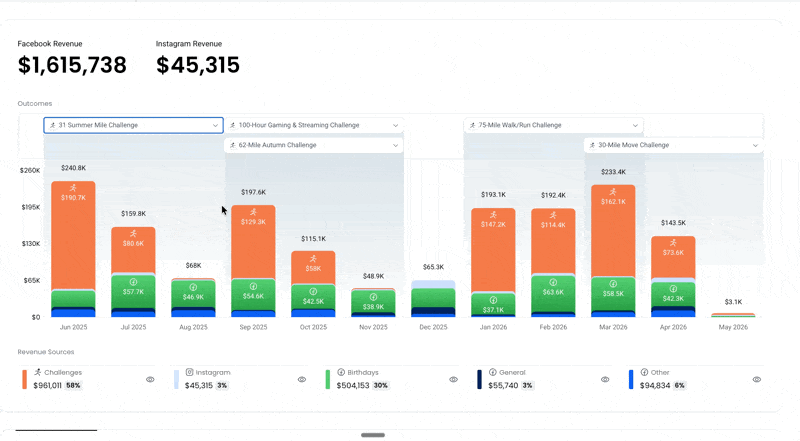Screen dimensions: 800x441
Task: Click the Instagram logo icon in legend
Action: [189, 372]
